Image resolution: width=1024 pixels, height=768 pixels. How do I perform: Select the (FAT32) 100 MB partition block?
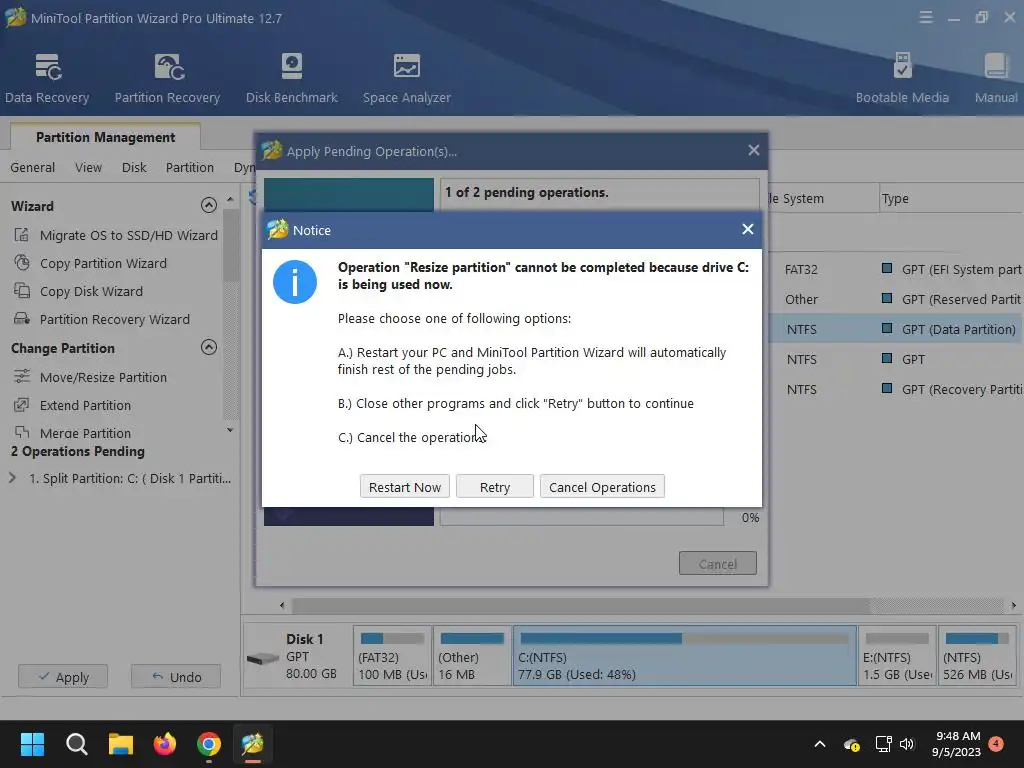392,655
